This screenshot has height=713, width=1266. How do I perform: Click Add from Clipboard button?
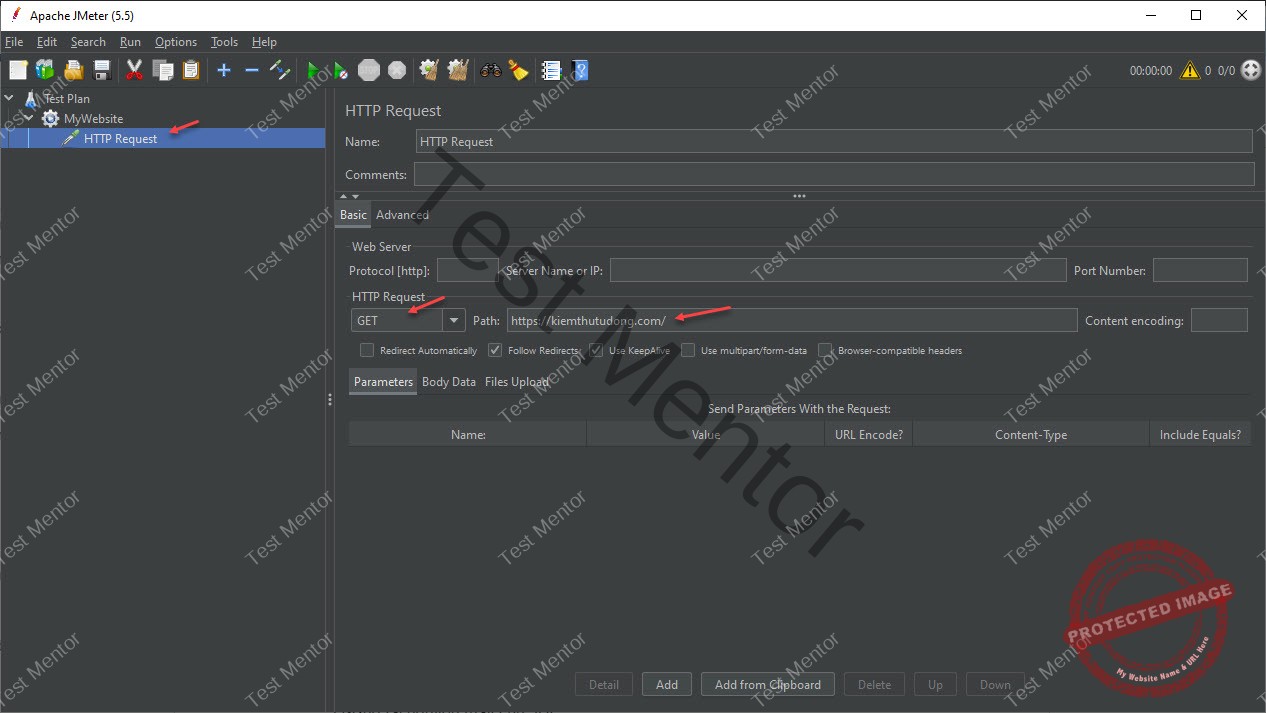768,685
